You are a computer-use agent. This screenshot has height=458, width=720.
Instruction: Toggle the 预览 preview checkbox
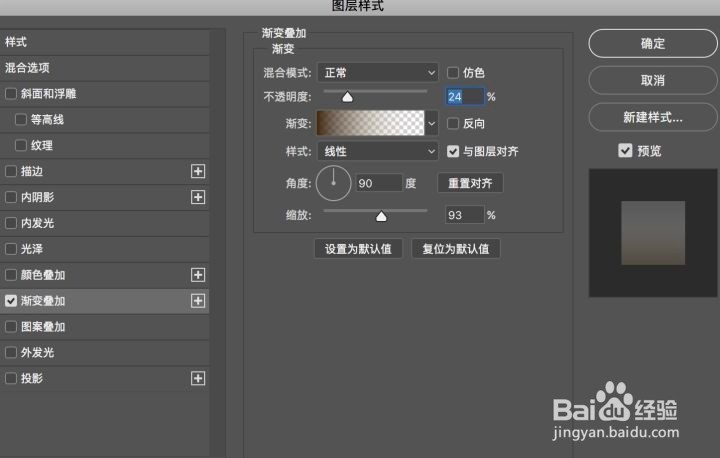pyautogui.click(x=625, y=150)
